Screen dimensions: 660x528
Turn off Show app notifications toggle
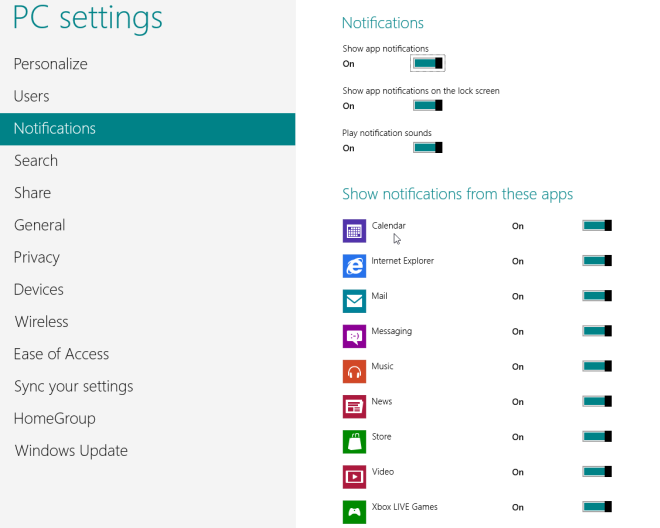pos(428,63)
